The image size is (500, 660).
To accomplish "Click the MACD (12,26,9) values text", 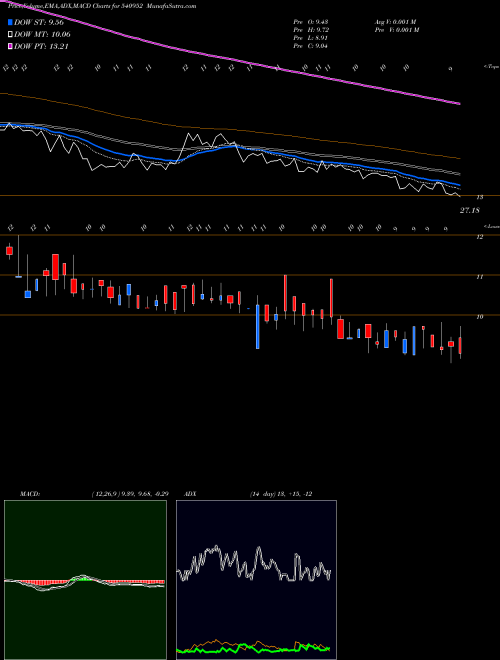I will (130, 494).
